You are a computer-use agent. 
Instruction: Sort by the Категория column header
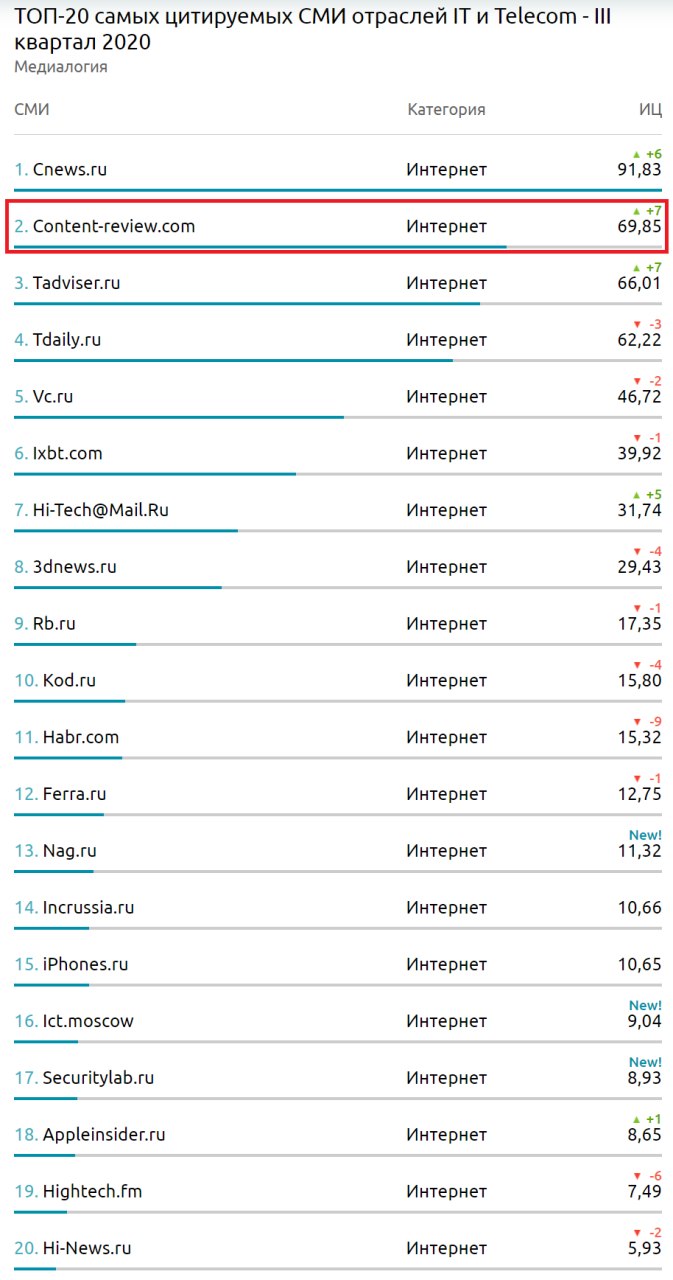(446, 110)
